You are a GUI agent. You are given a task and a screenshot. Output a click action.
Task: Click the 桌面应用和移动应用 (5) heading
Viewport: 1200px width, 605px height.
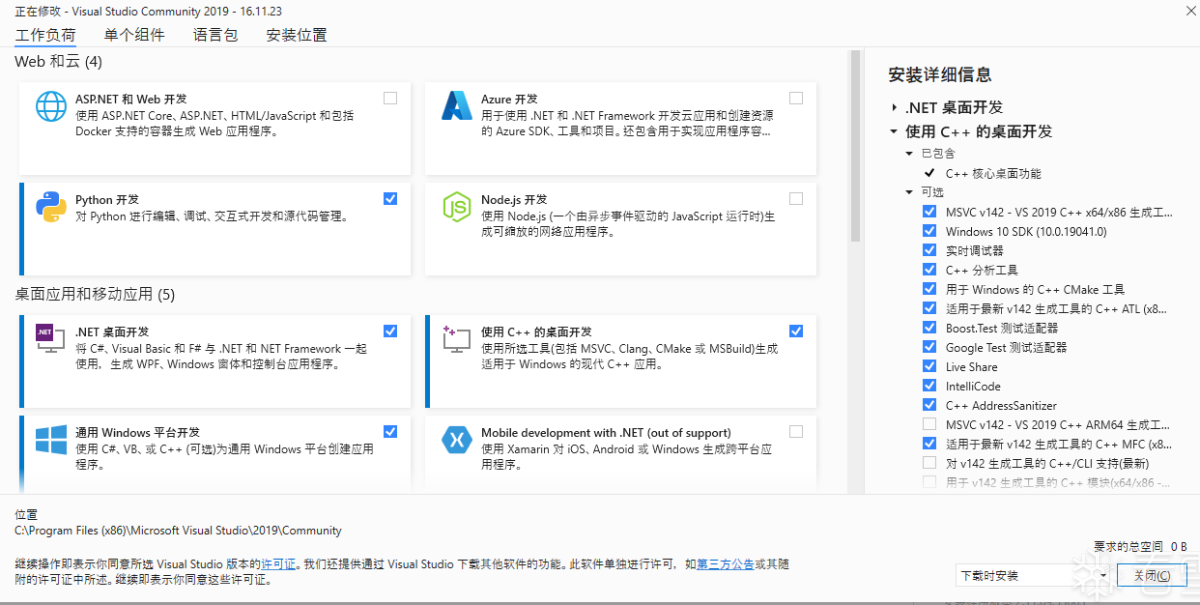(x=95, y=294)
